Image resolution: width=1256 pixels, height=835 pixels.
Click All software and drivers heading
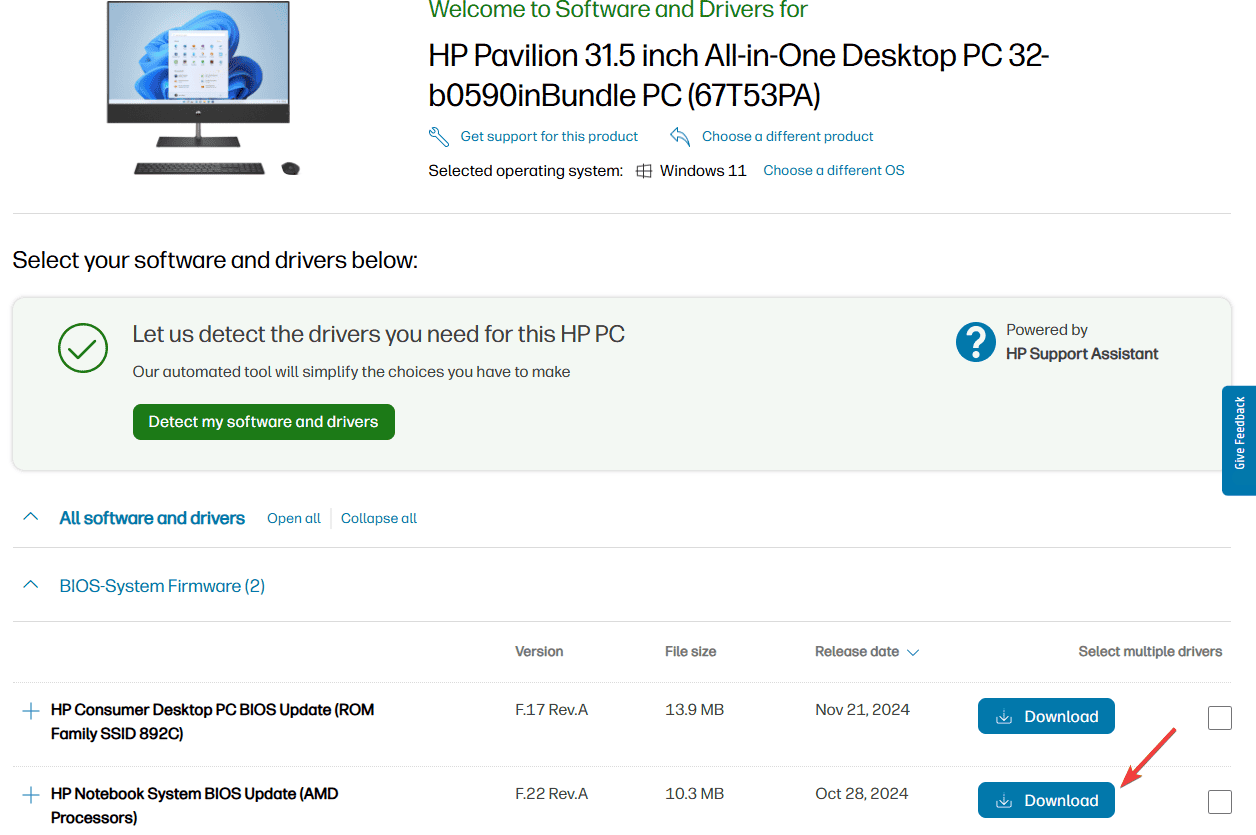(152, 518)
